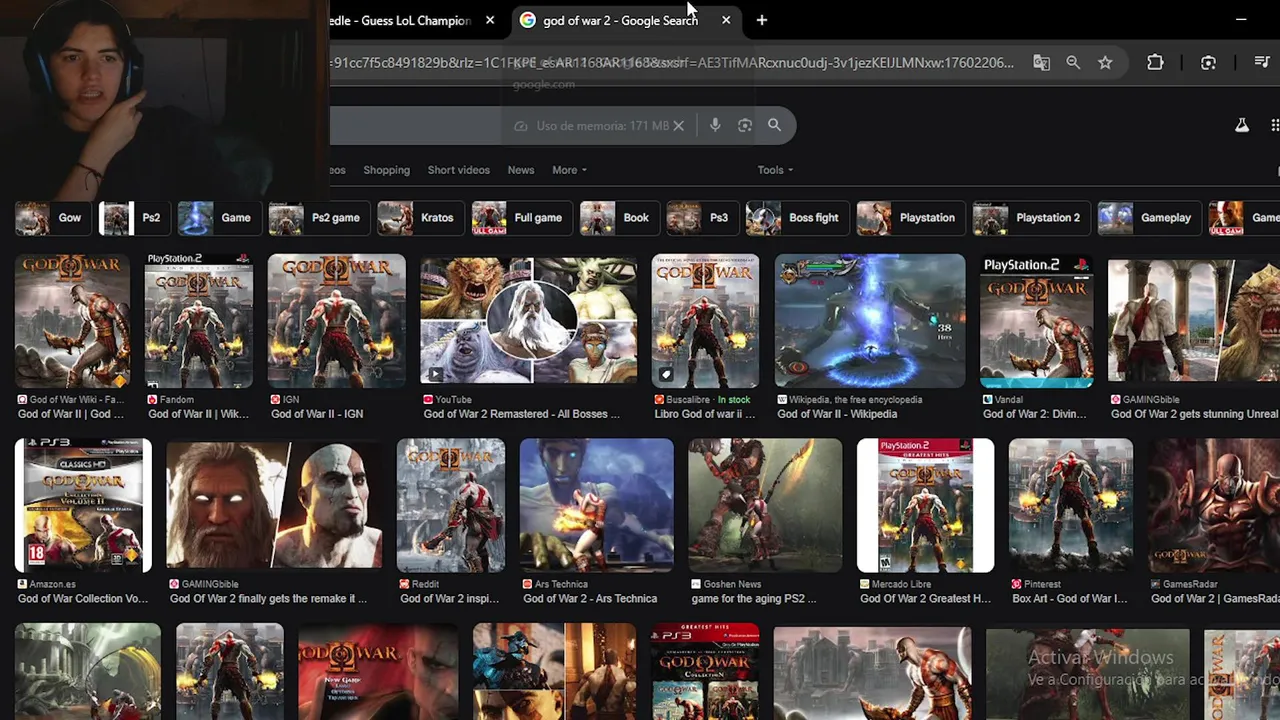Clear the search box with the X
This screenshot has height=720, width=1280.
(x=678, y=125)
